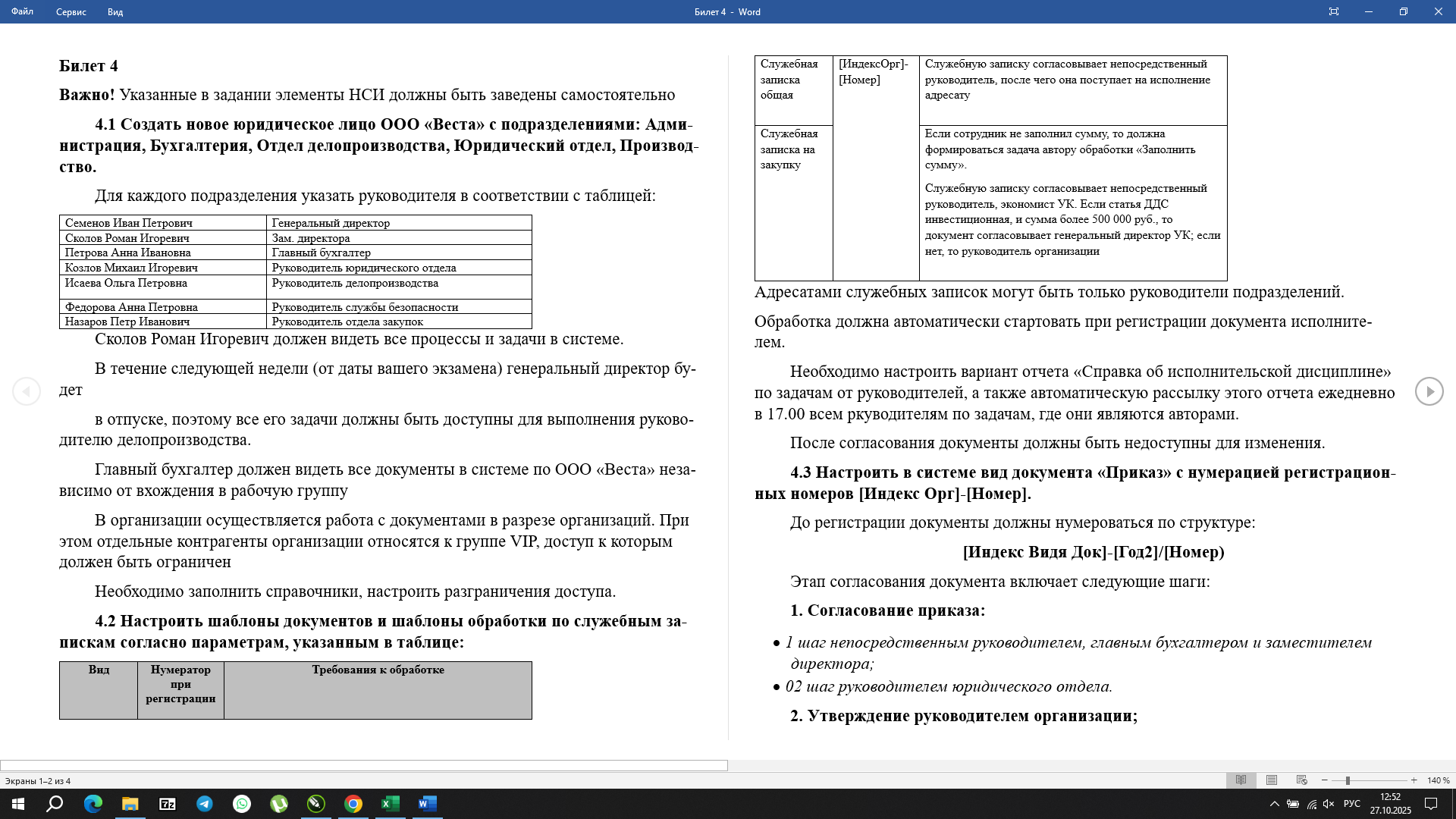Select the Web Layout view icon
Screen dimensions: 1456x819
click(x=1302, y=780)
